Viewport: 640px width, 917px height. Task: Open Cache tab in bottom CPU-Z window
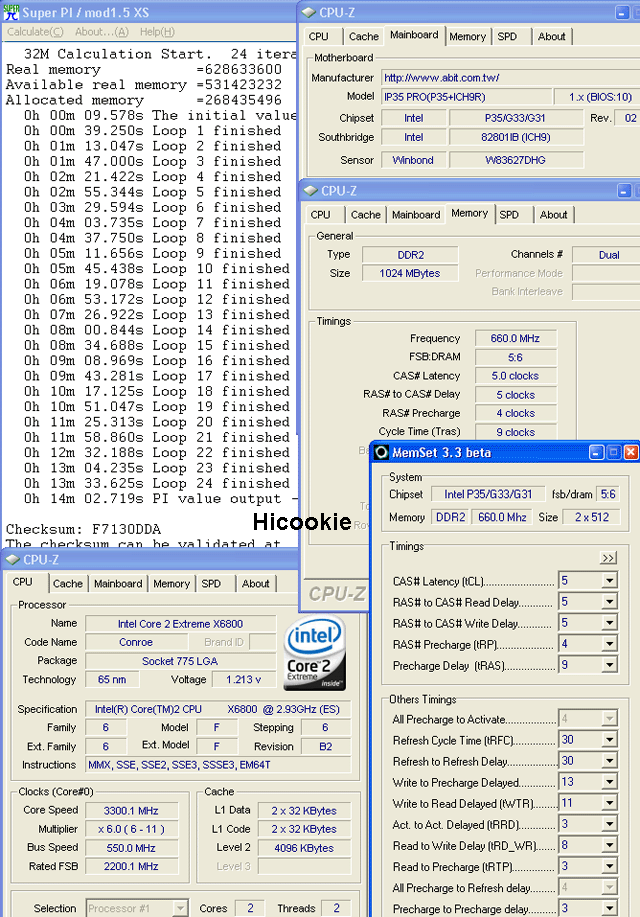(68, 584)
